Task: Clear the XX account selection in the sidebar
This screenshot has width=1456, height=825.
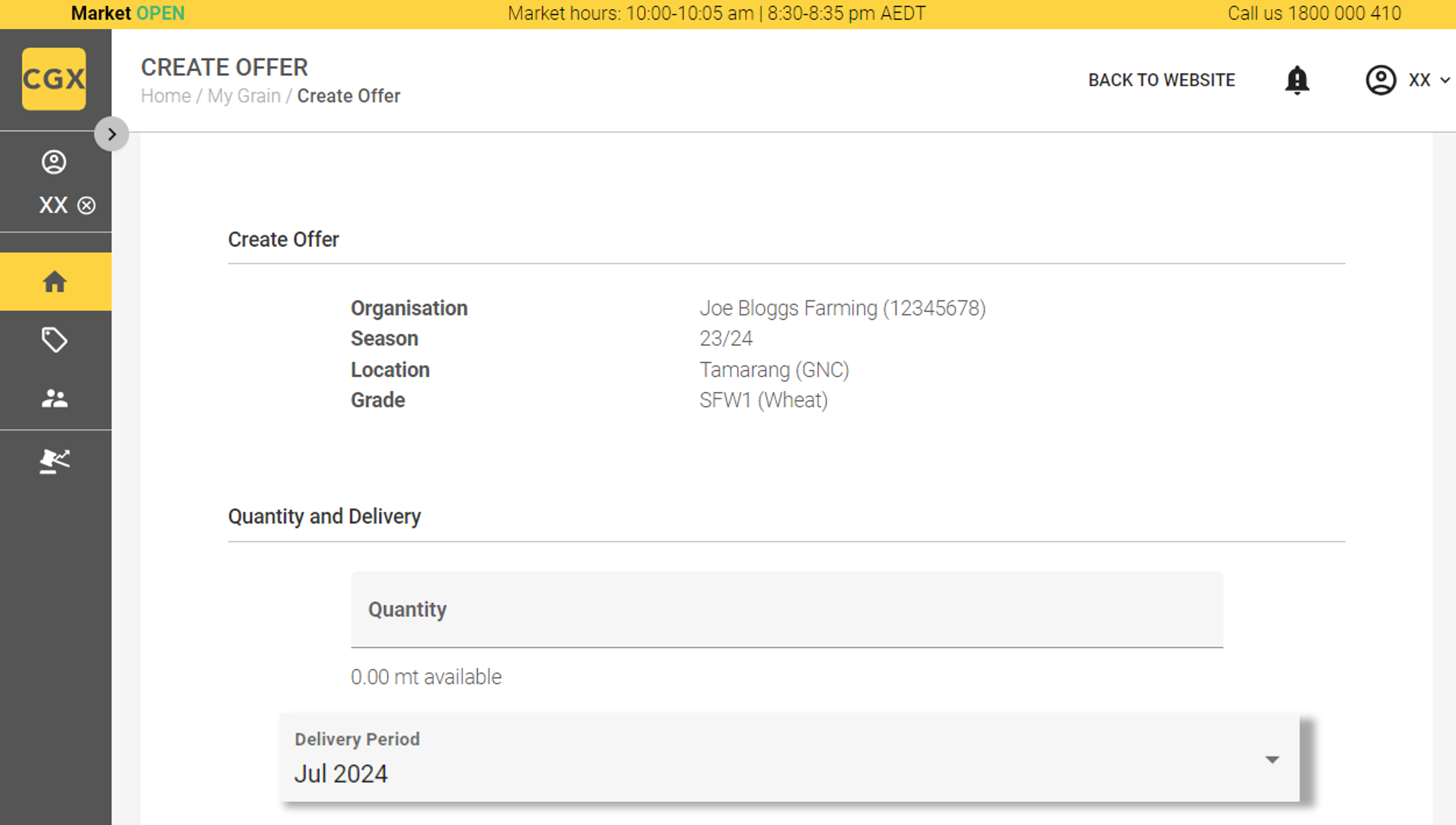Action: [87, 205]
